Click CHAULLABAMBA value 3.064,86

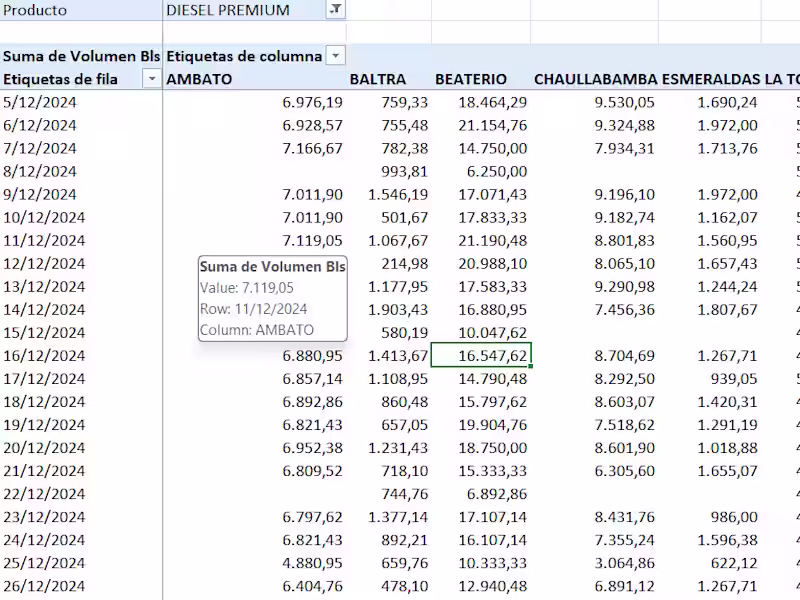[625, 563]
